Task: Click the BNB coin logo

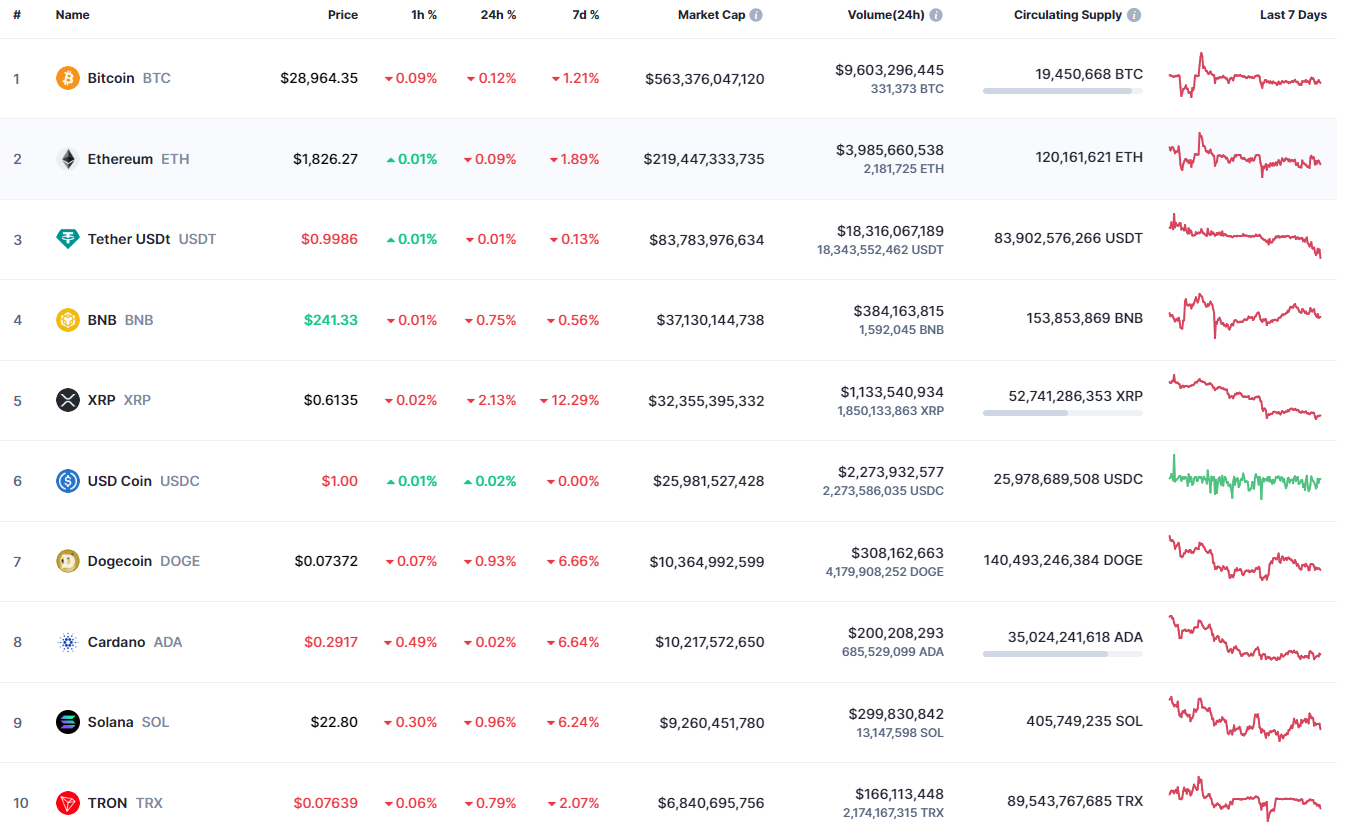Action: pyautogui.click(x=66, y=319)
